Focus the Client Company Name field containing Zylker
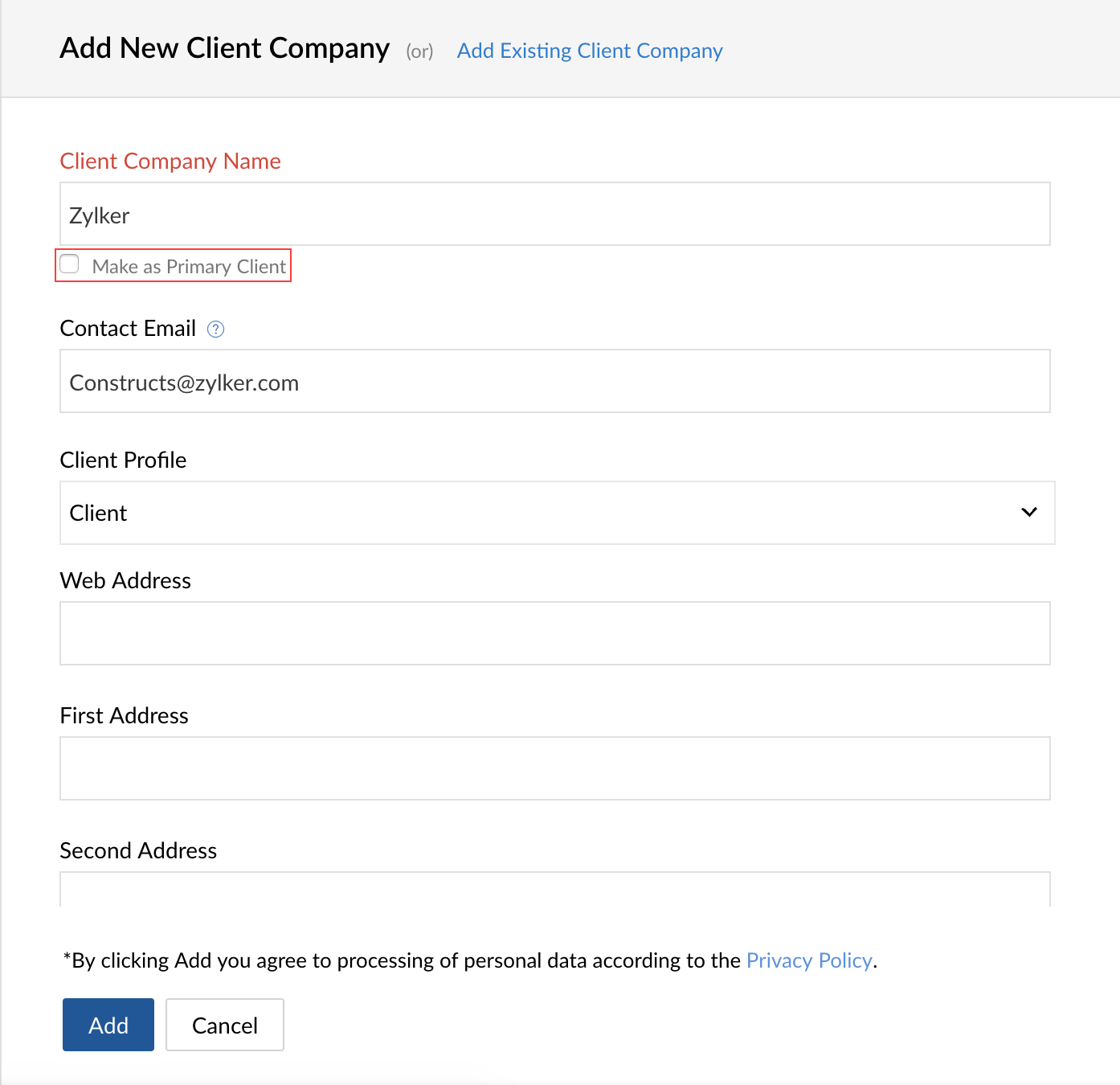The height and width of the screenshot is (1085, 1120). (554, 215)
